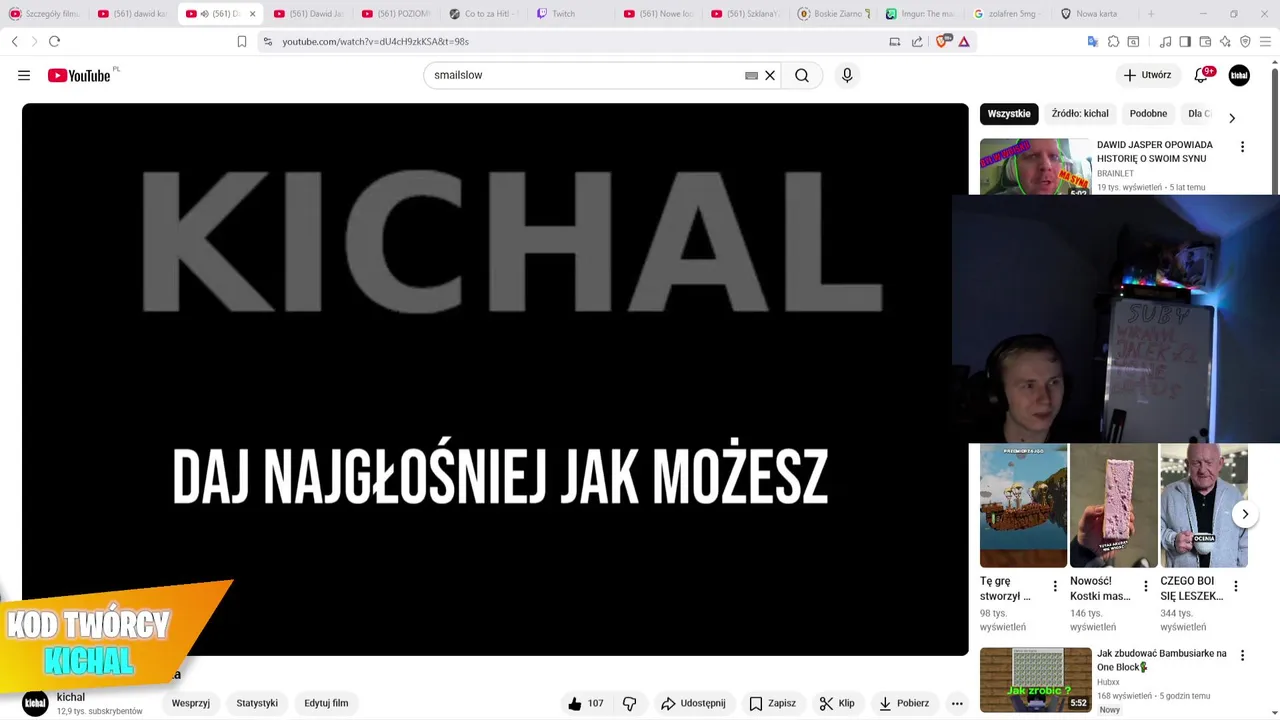
Task: Open Dawid Jasper video thumbnail
Action: click(1036, 166)
